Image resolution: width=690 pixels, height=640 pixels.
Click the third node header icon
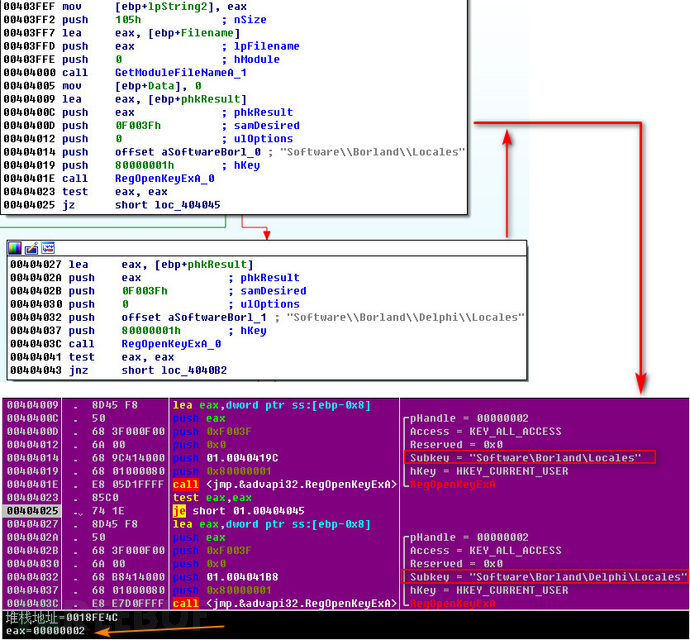click(48, 248)
